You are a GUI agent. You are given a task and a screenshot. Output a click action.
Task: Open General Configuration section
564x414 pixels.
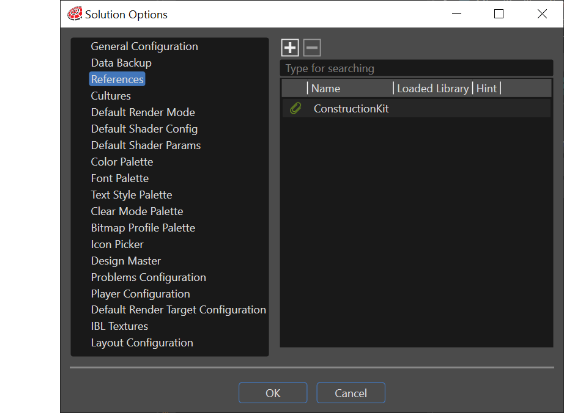(x=144, y=46)
